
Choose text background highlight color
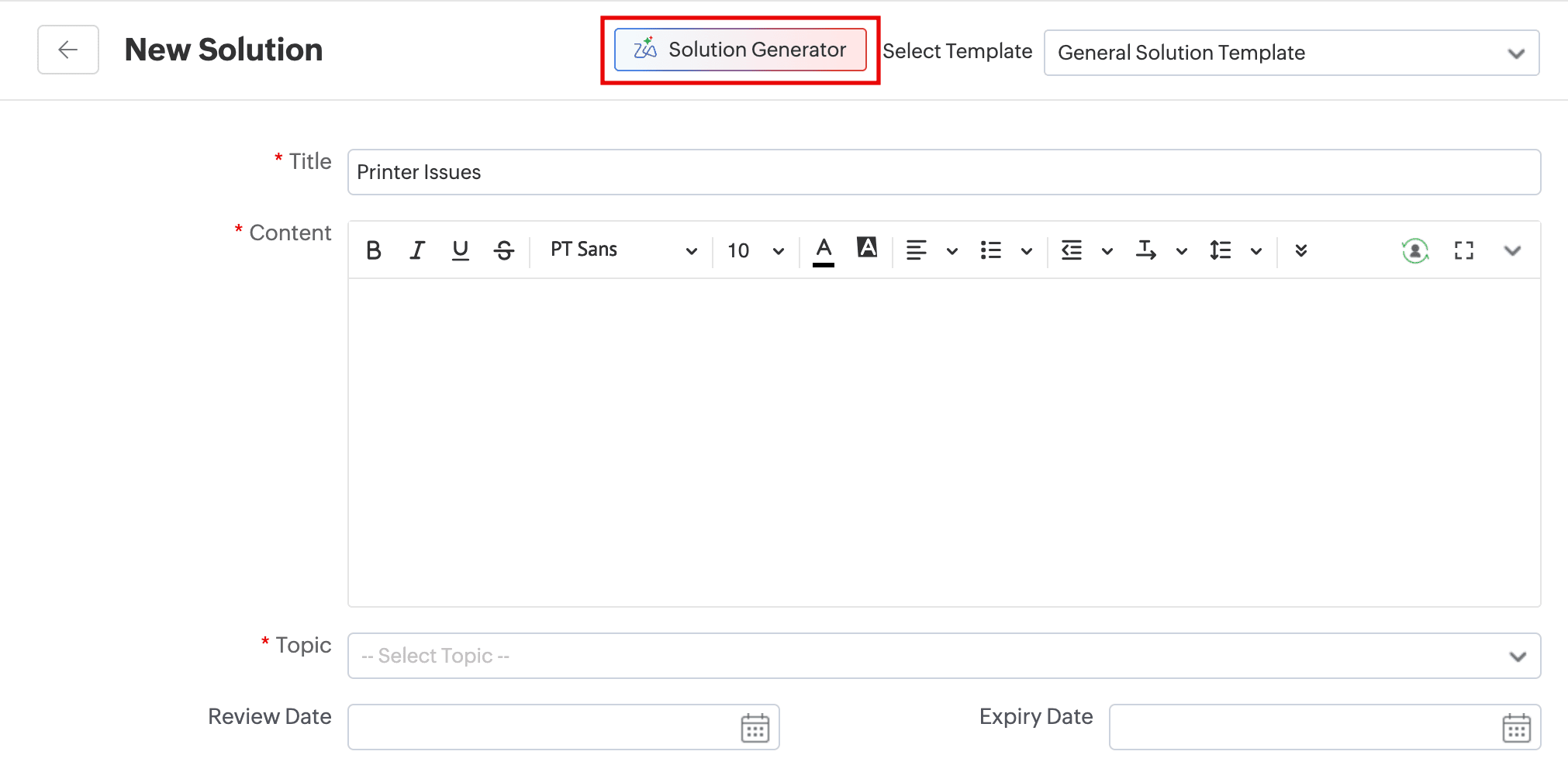[x=867, y=248]
